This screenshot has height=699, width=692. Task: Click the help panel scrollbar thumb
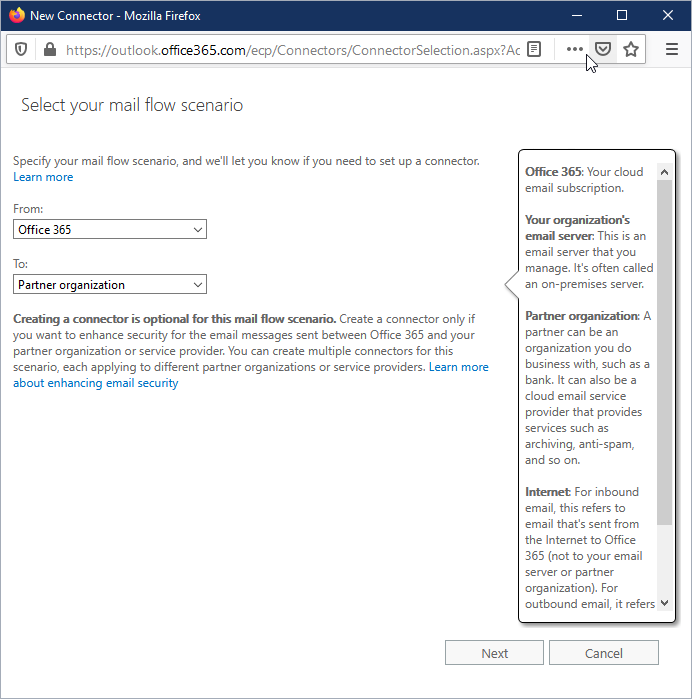[x=664, y=352]
